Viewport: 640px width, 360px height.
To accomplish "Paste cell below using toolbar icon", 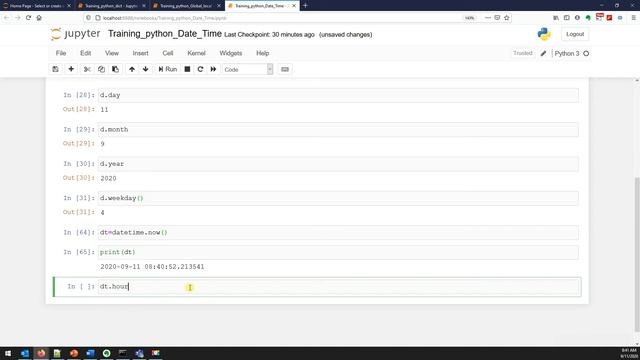I will pyautogui.click(x=116, y=69).
